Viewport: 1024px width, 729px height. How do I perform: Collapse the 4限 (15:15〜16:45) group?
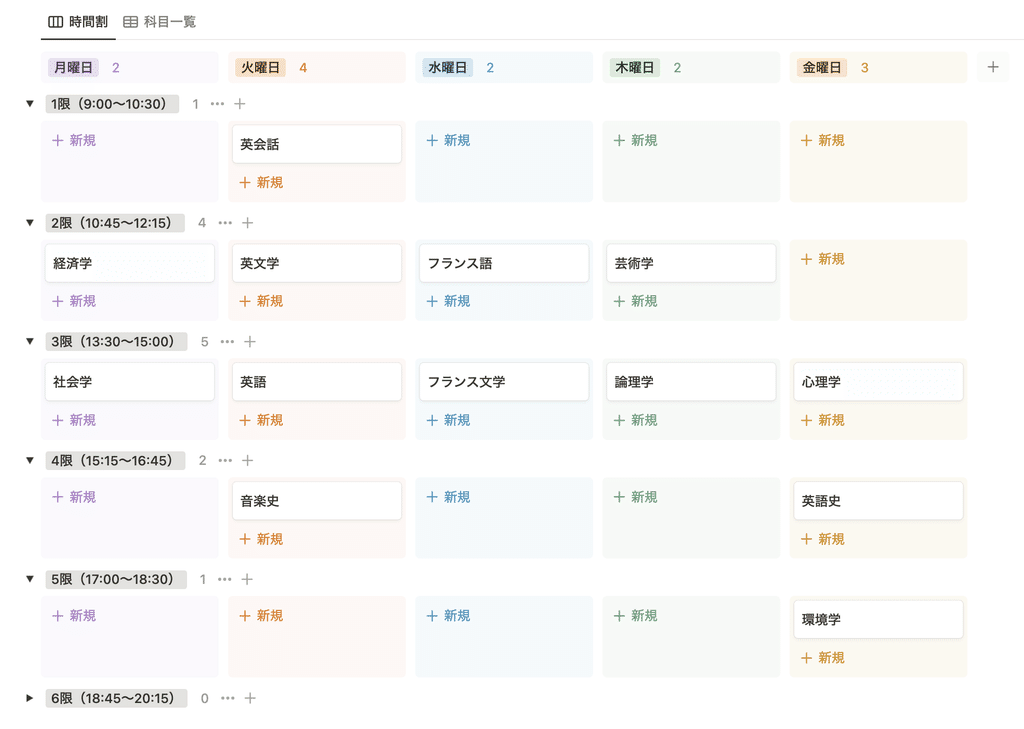[x=29, y=461]
